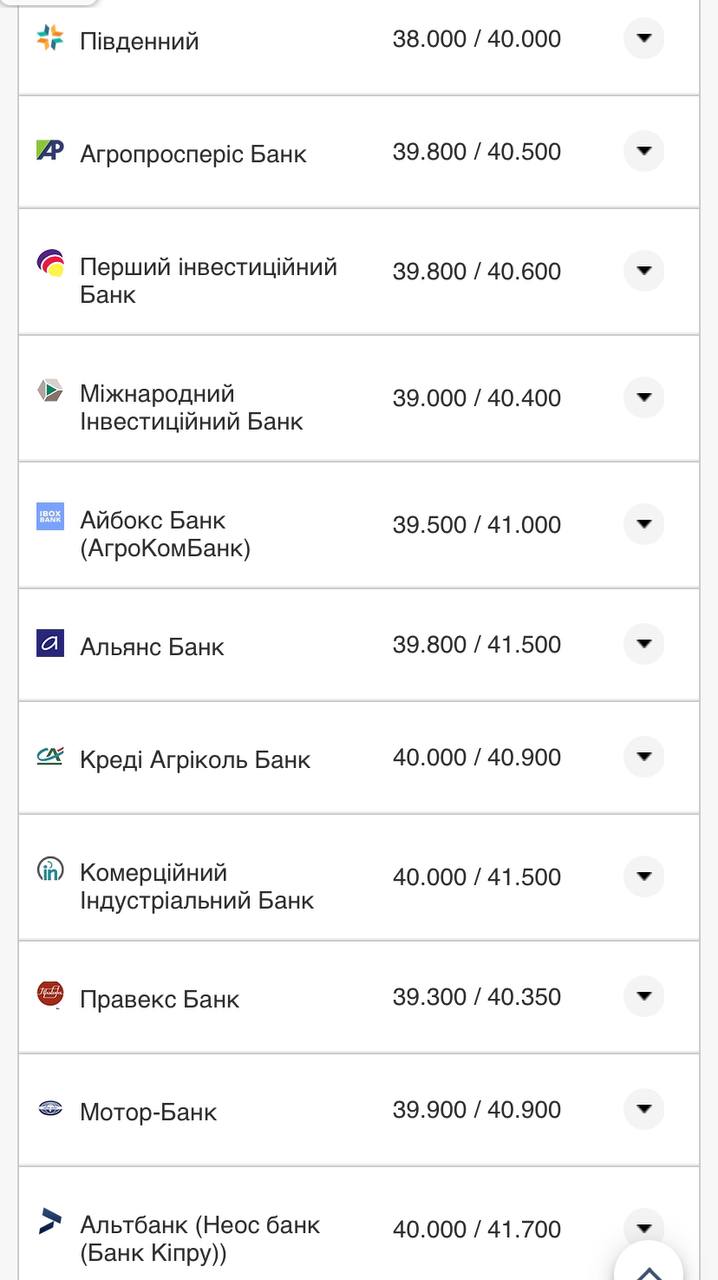Image resolution: width=718 pixels, height=1280 pixels.
Task: Click Міжнародний Інвестиційний Банк rate 39.000 / 40.400
Action: tap(476, 398)
